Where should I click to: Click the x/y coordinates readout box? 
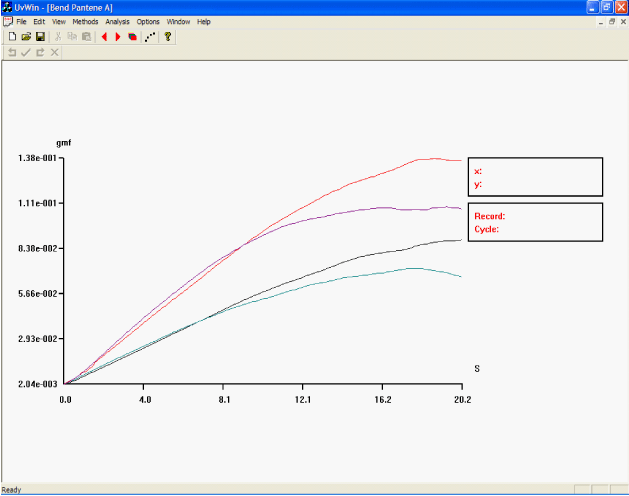tap(535, 177)
